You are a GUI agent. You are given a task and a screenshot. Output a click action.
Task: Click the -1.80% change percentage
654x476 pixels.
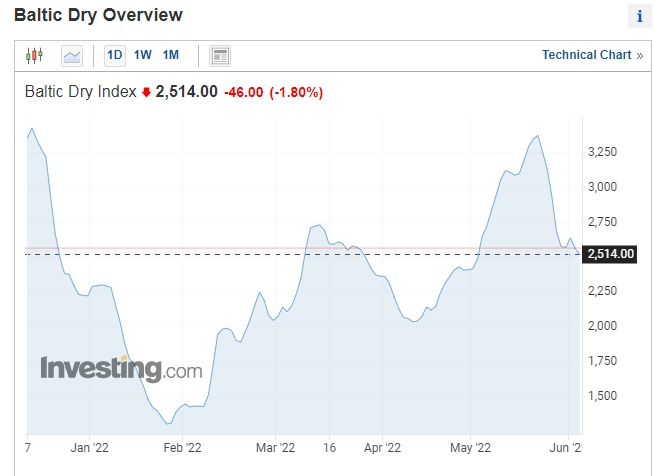(296, 93)
